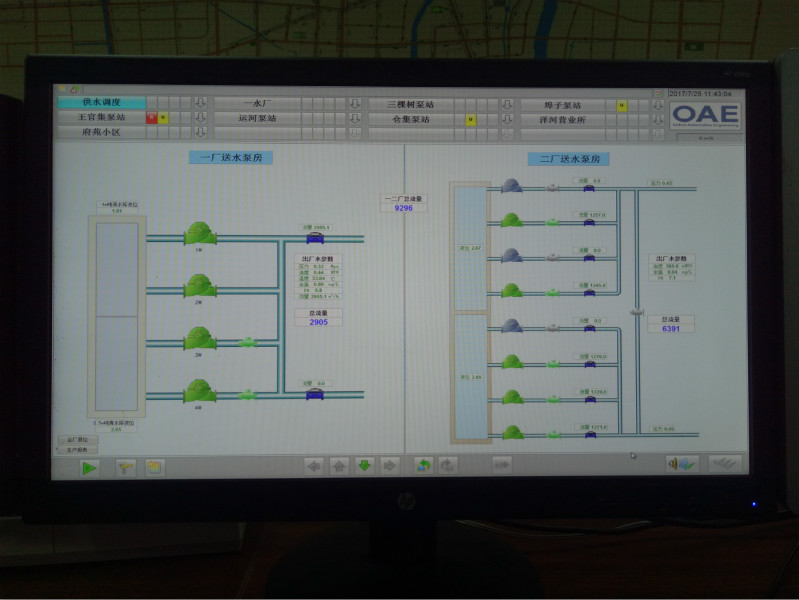Click the red alarm indicator beside 王官集泵站
Screen dimensions: 799x600
(151, 118)
